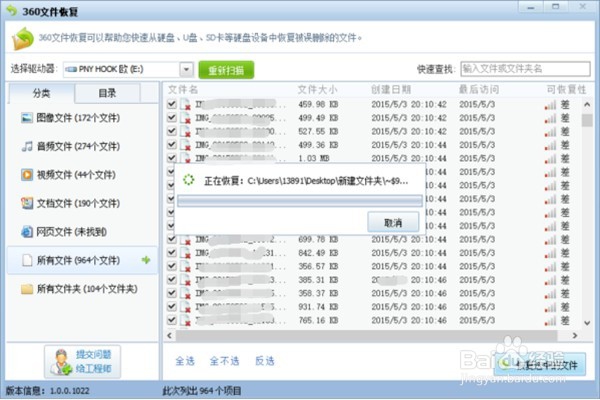Click file icon of 699.78 KB row
This screenshot has height=400, width=600.
coord(186,240)
